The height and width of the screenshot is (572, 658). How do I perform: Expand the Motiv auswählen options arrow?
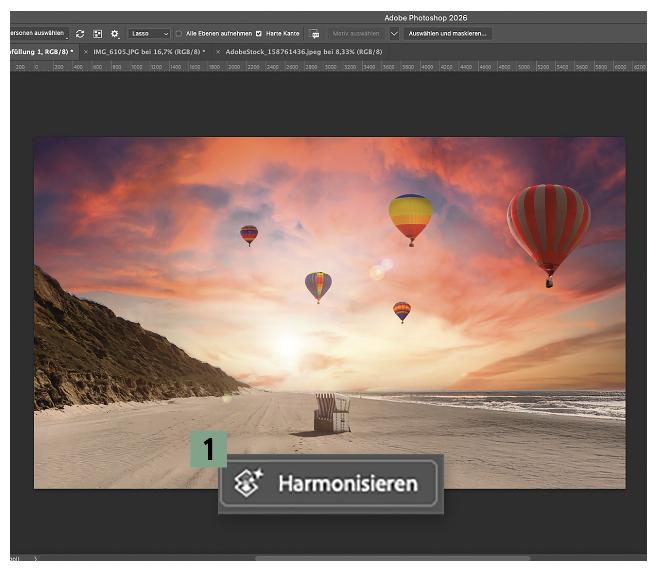click(x=394, y=34)
